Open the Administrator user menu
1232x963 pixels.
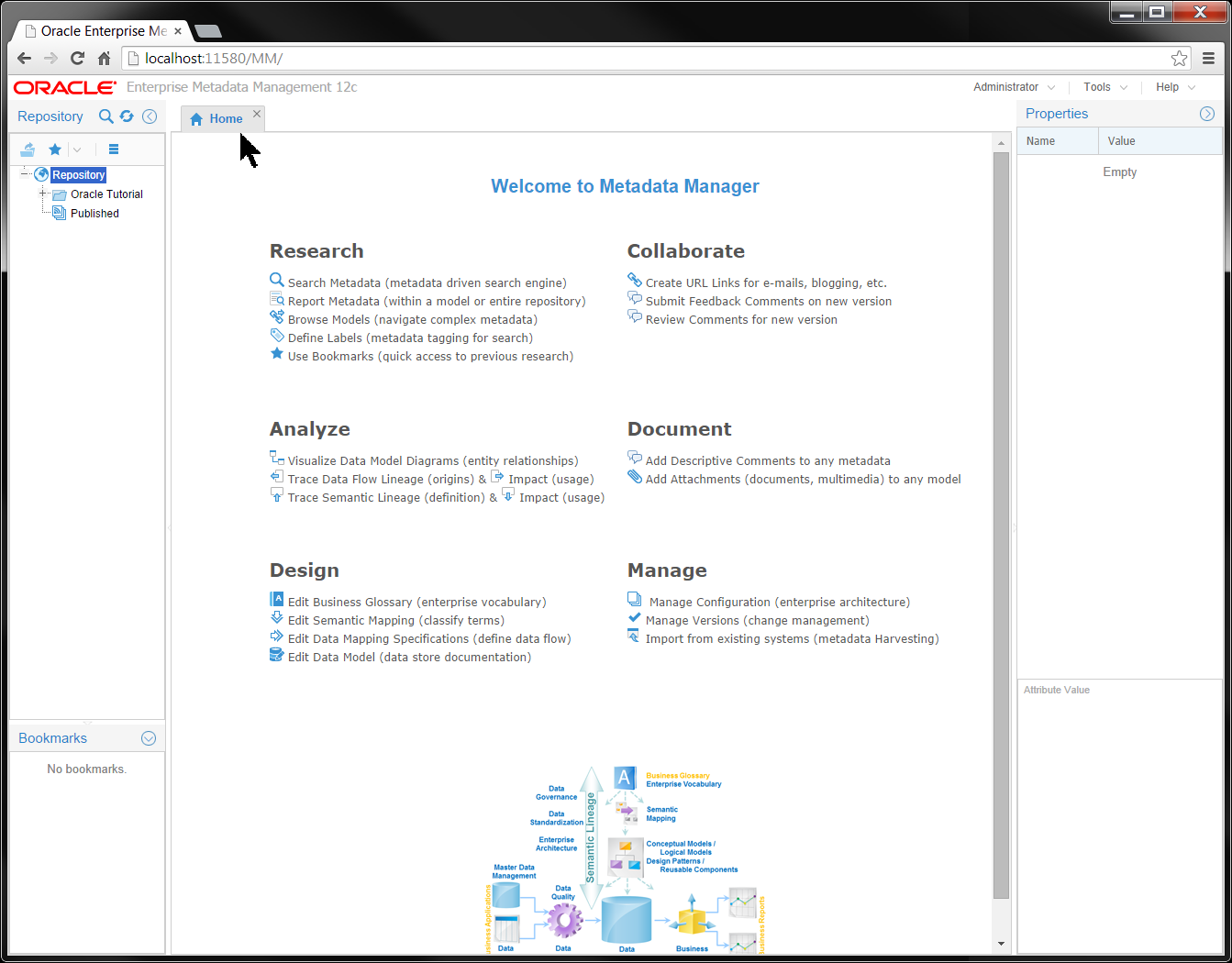1014,87
